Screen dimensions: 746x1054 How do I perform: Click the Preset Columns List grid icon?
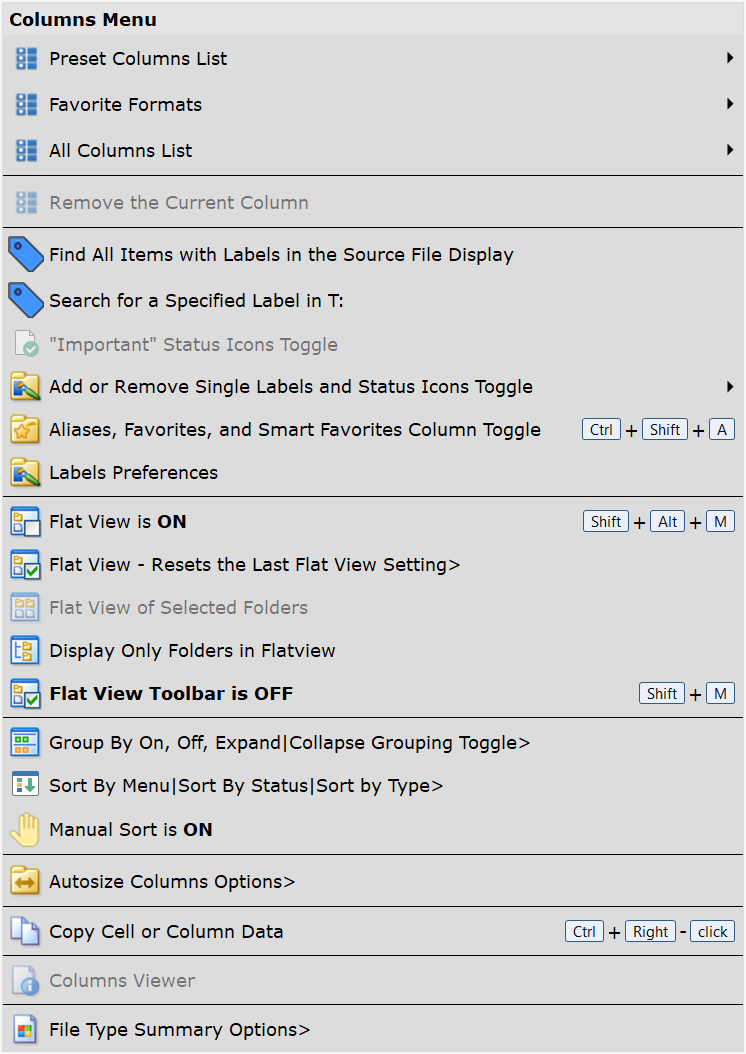26,59
